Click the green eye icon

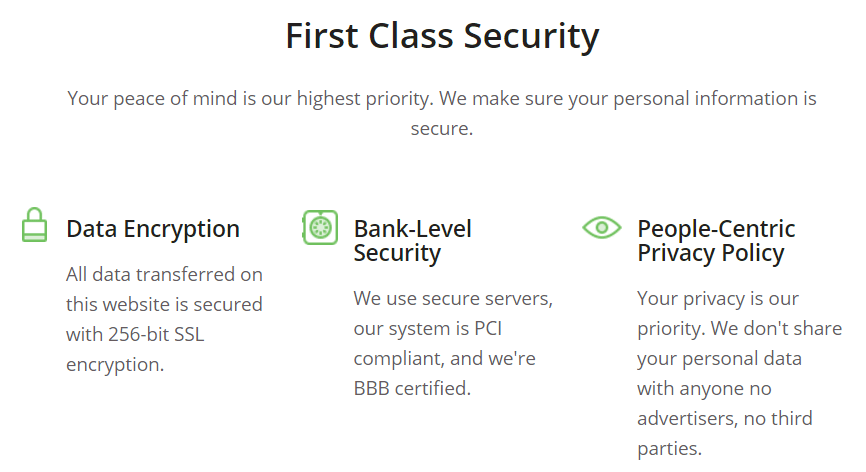click(602, 227)
